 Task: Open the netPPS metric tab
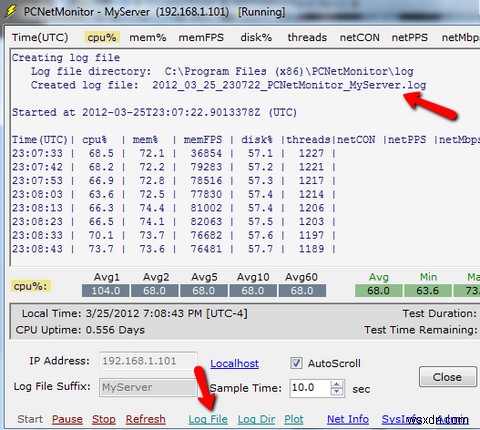(409, 37)
